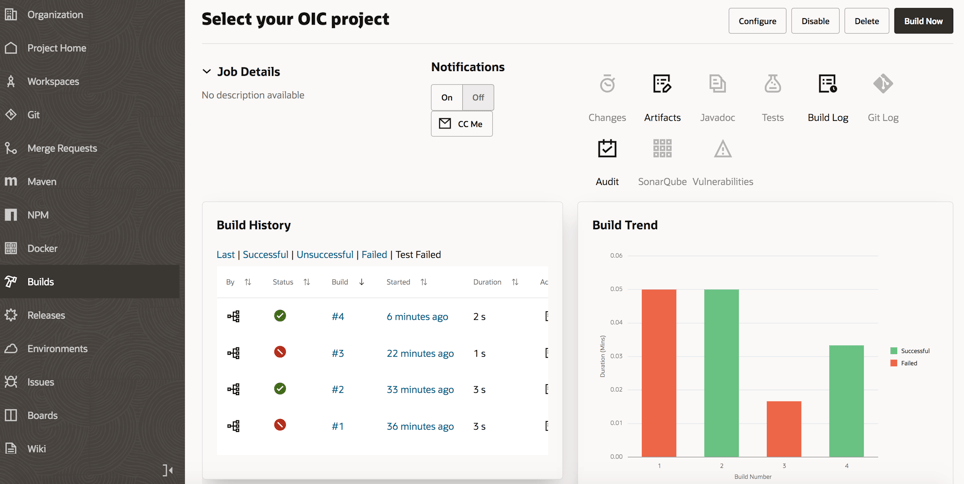Open the Tests flask icon
Screen dimensions: 964x484
point(772,85)
